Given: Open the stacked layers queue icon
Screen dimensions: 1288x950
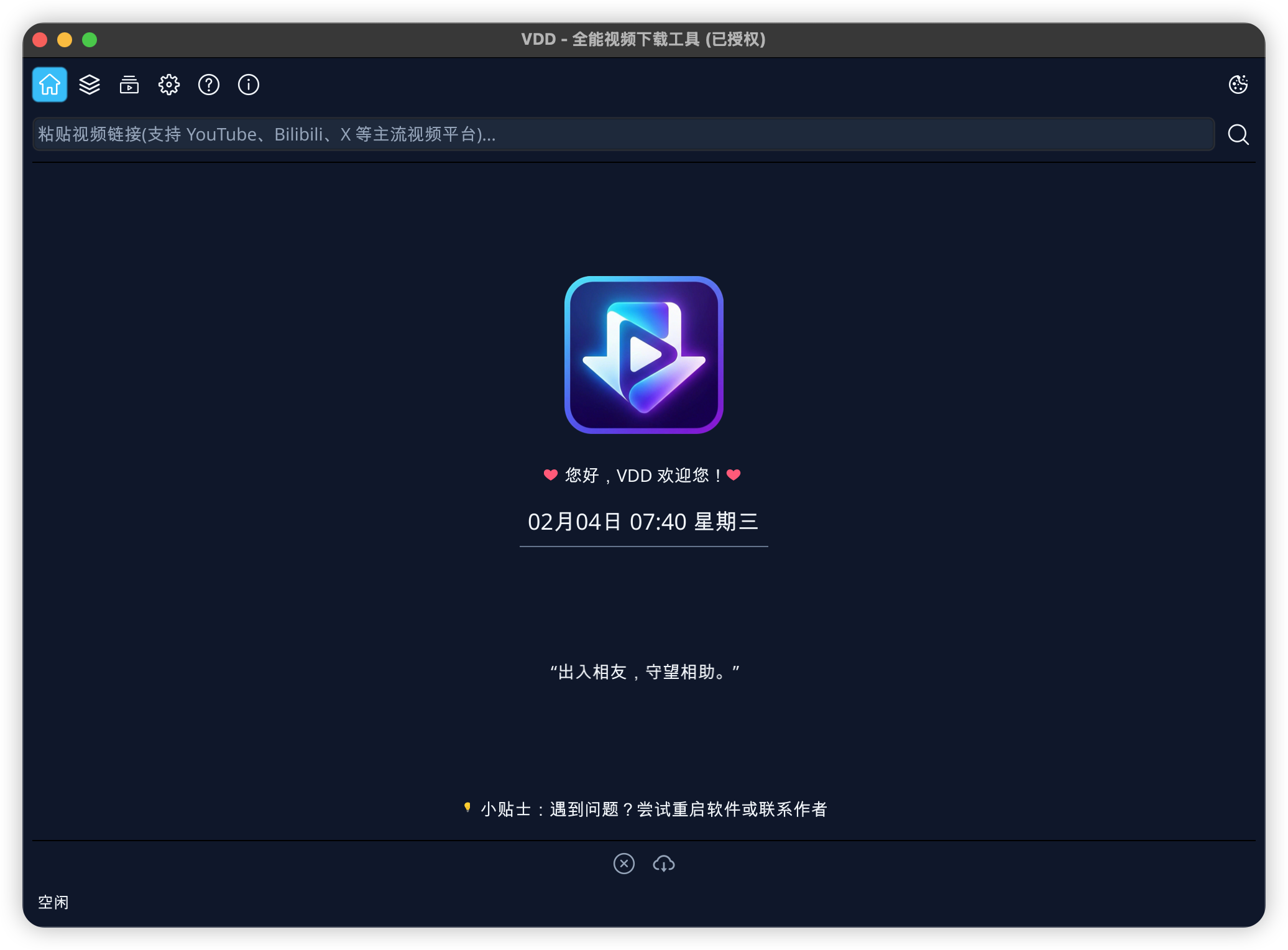Looking at the screenshot, I should pos(90,85).
